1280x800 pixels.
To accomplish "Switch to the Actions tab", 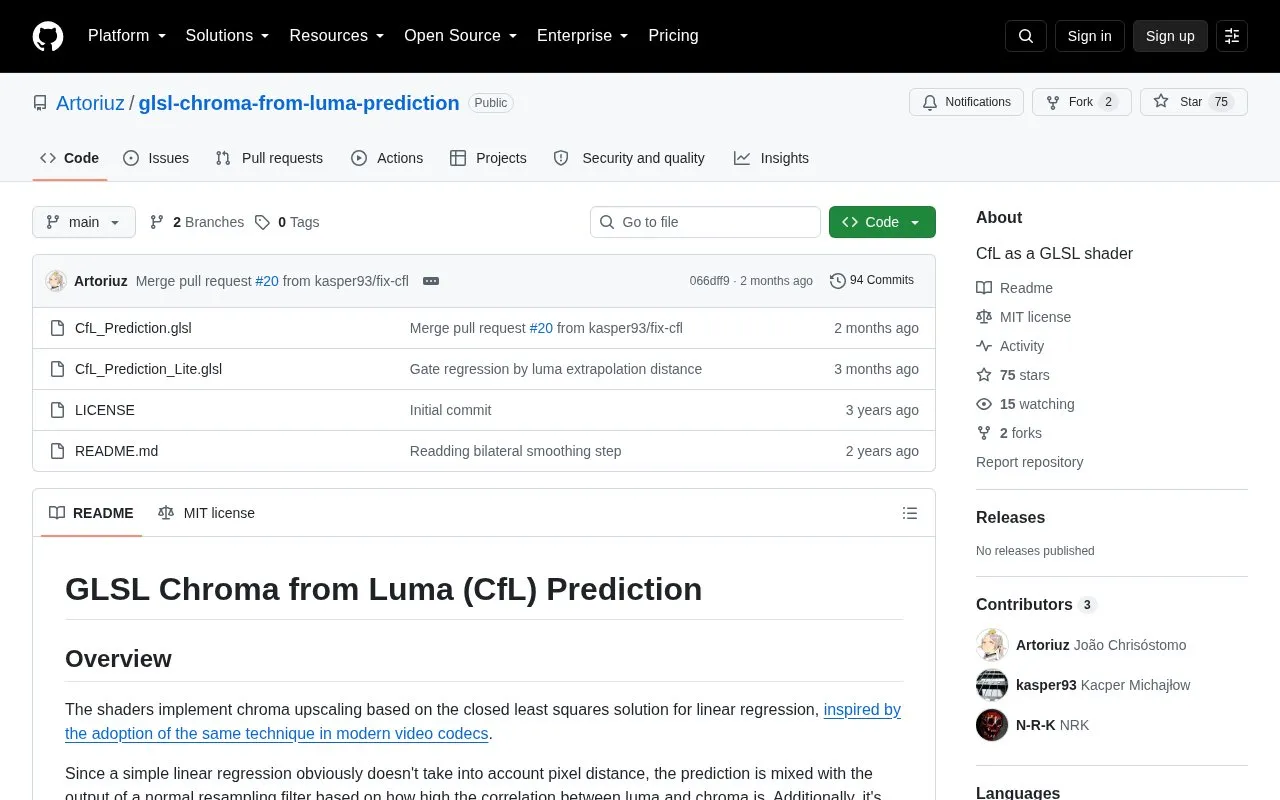I will point(387,158).
